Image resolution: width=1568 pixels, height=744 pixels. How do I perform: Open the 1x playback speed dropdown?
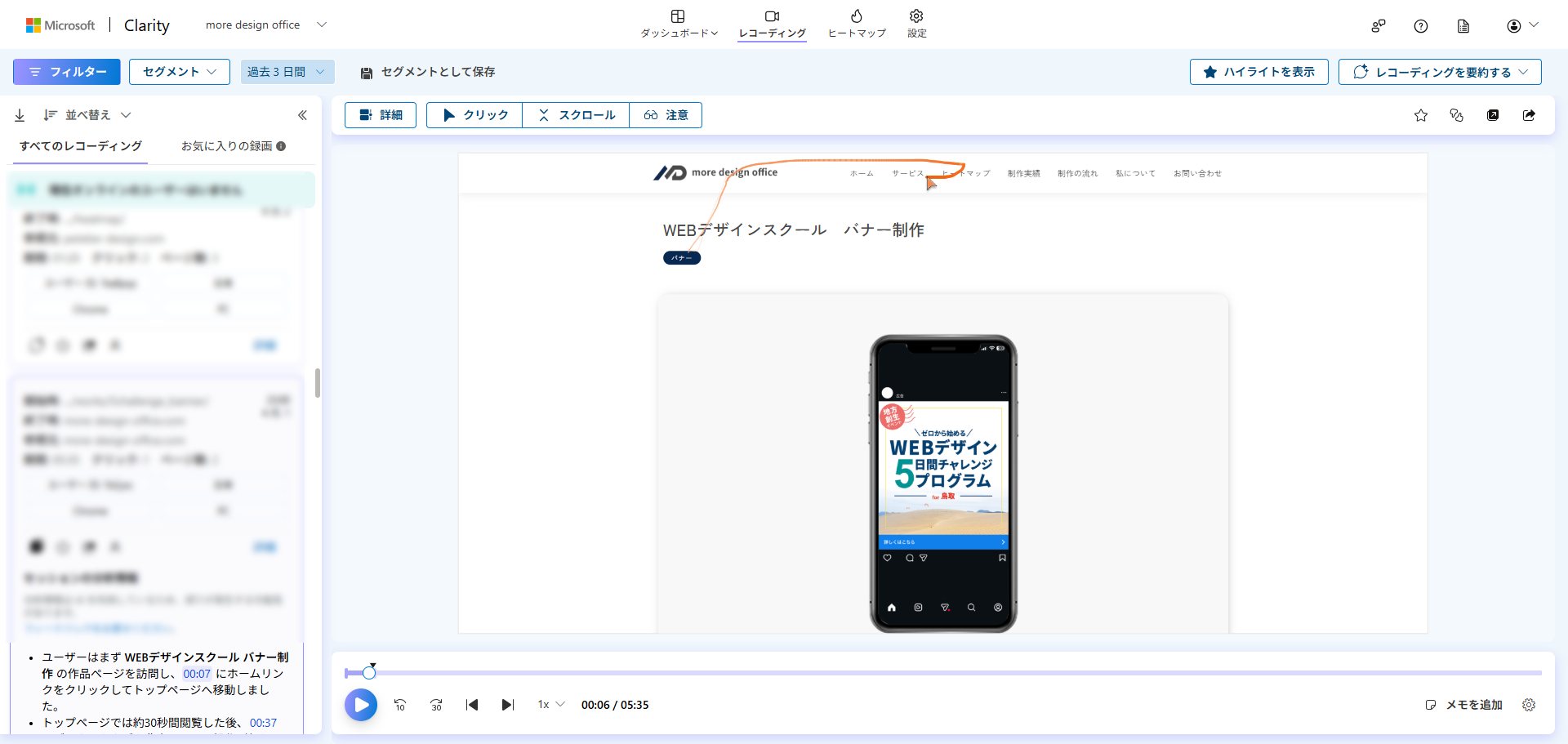click(551, 705)
